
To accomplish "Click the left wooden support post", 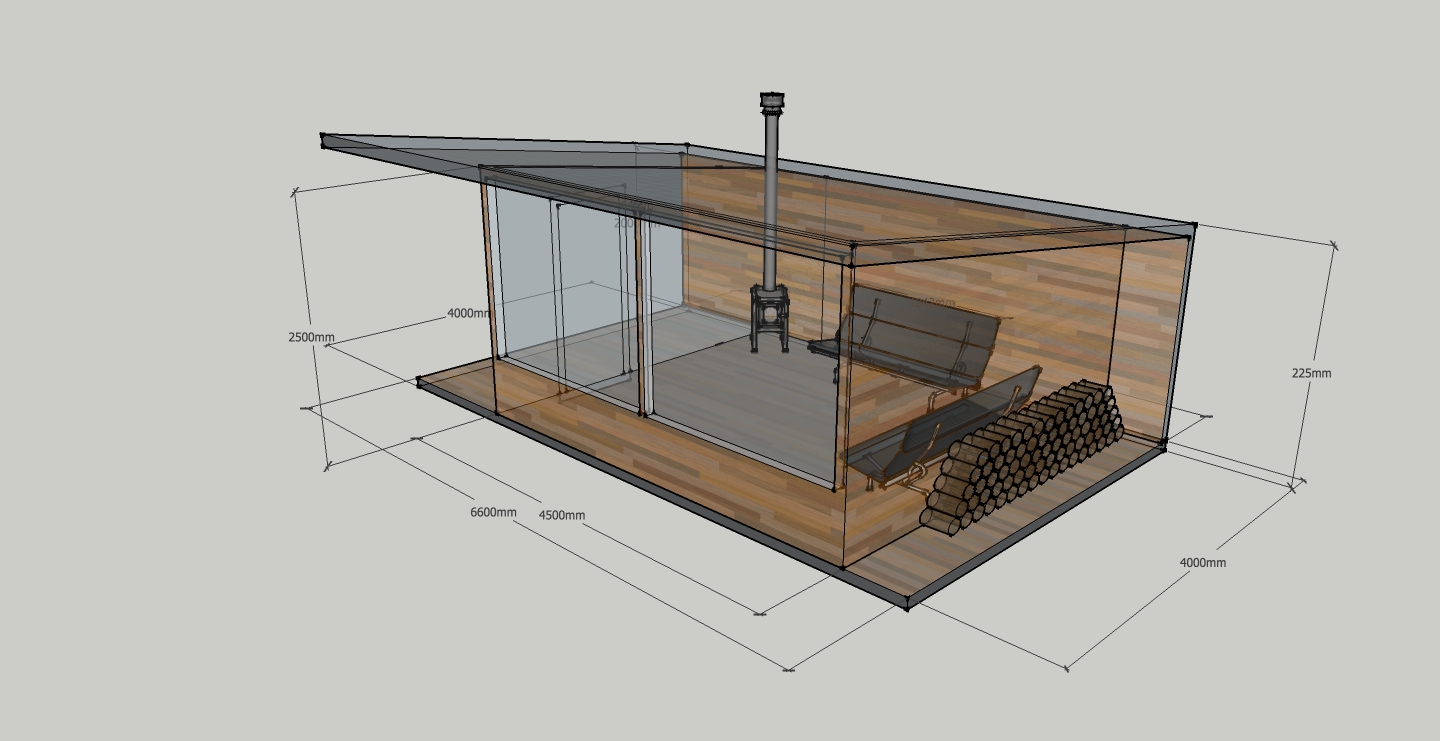I will (489, 270).
